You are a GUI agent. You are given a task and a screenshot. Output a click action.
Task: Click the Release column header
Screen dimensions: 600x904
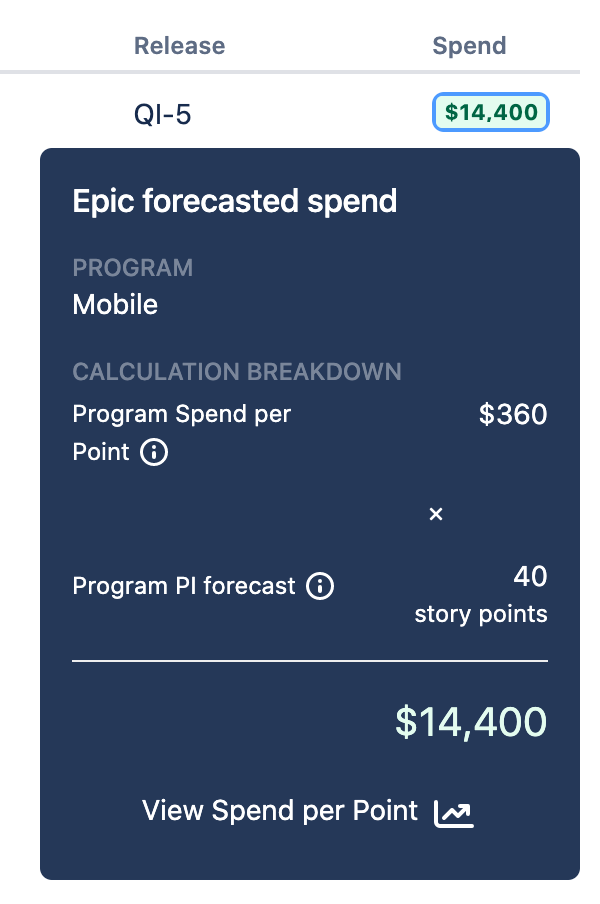coord(179,46)
